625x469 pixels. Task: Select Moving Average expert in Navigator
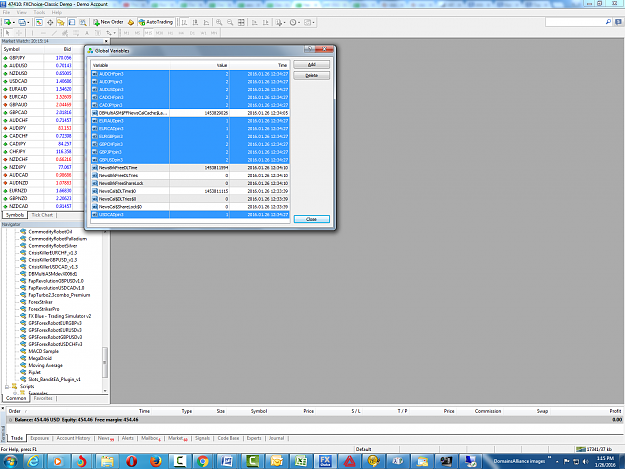point(45,365)
